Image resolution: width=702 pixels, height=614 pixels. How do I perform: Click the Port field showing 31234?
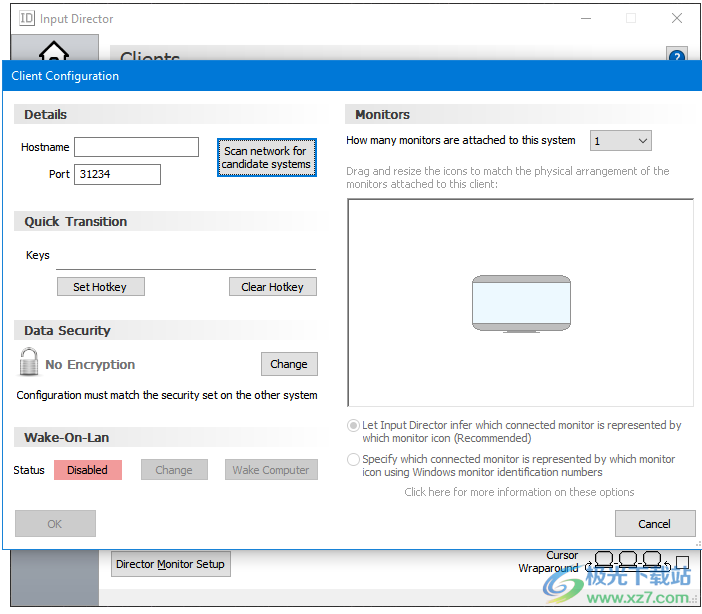(x=117, y=174)
